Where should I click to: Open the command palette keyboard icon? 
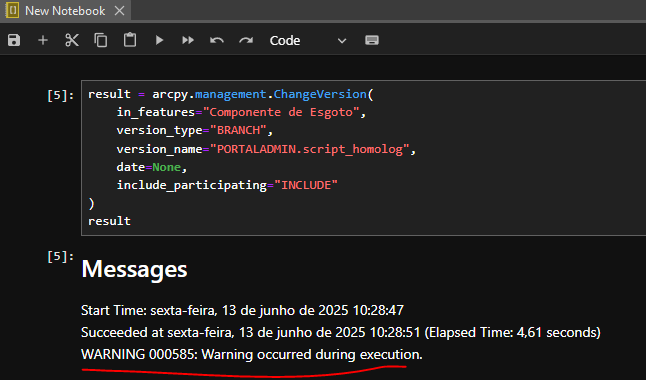coord(372,40)
